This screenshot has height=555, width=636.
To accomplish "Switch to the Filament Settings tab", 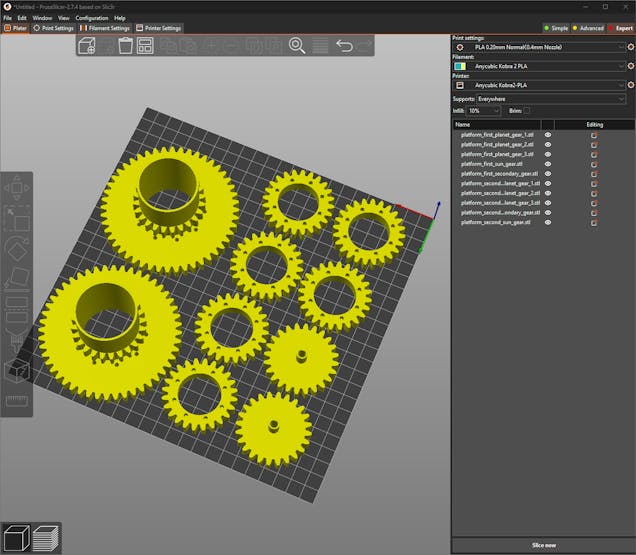I will (x=106, y=28).
